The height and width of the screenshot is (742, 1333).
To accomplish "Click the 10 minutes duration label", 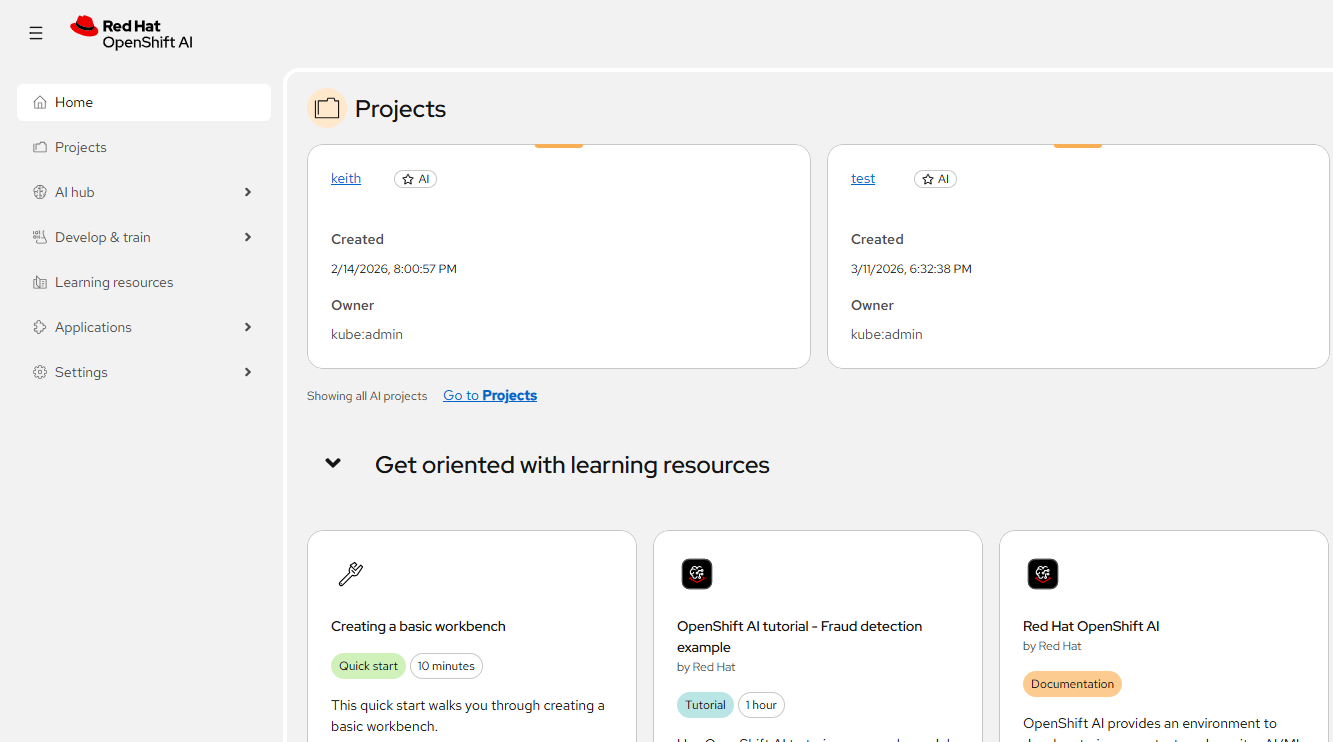I will pos(446,666).
